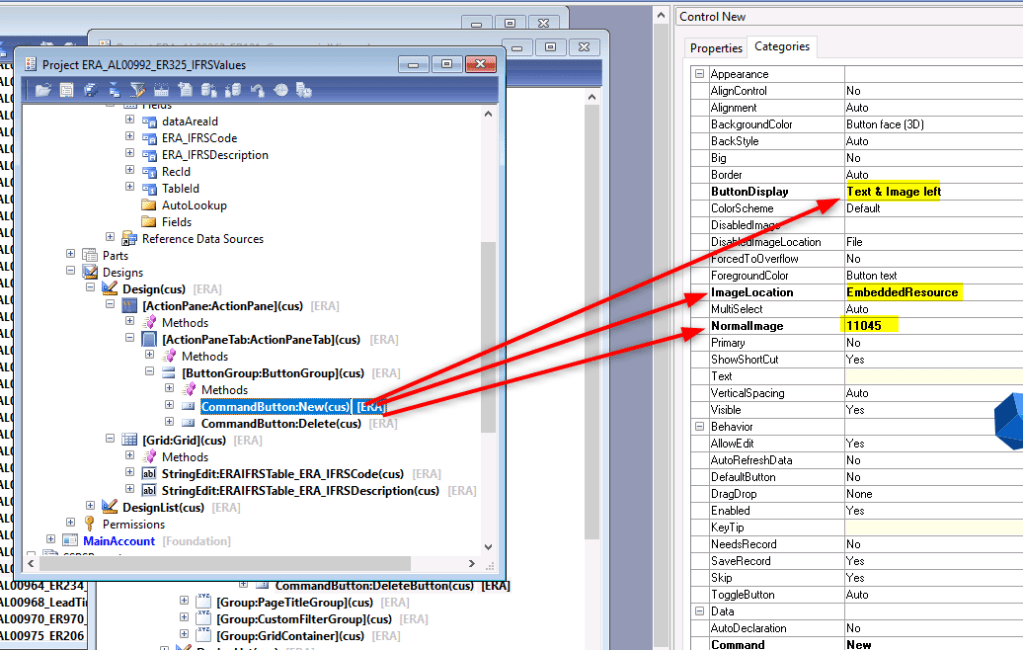
Task: Open the MainAccount tree item
Action: [x=118, y=541]
